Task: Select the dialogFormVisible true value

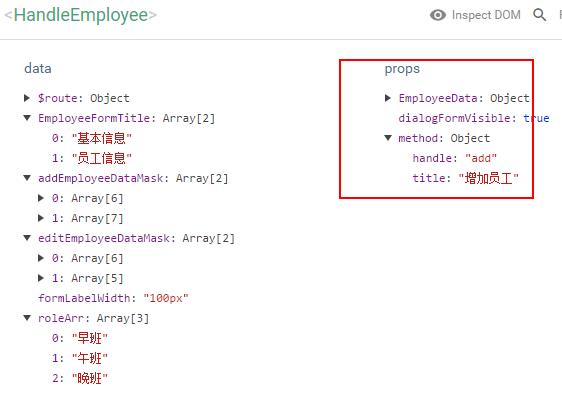Action: (537, 118)
